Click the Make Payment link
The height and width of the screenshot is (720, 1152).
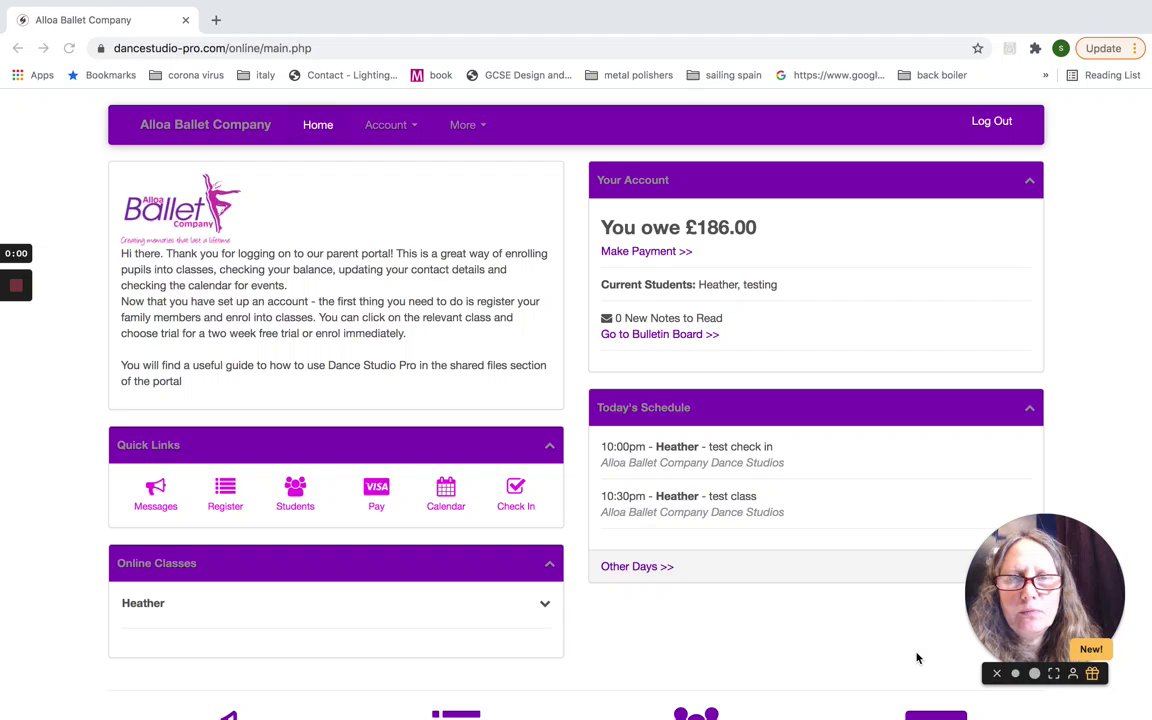647,251
